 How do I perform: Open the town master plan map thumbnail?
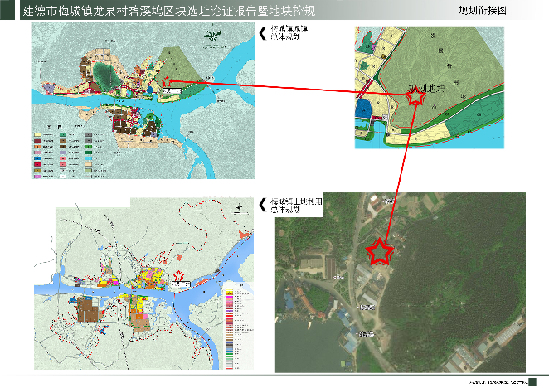[143, 101]
